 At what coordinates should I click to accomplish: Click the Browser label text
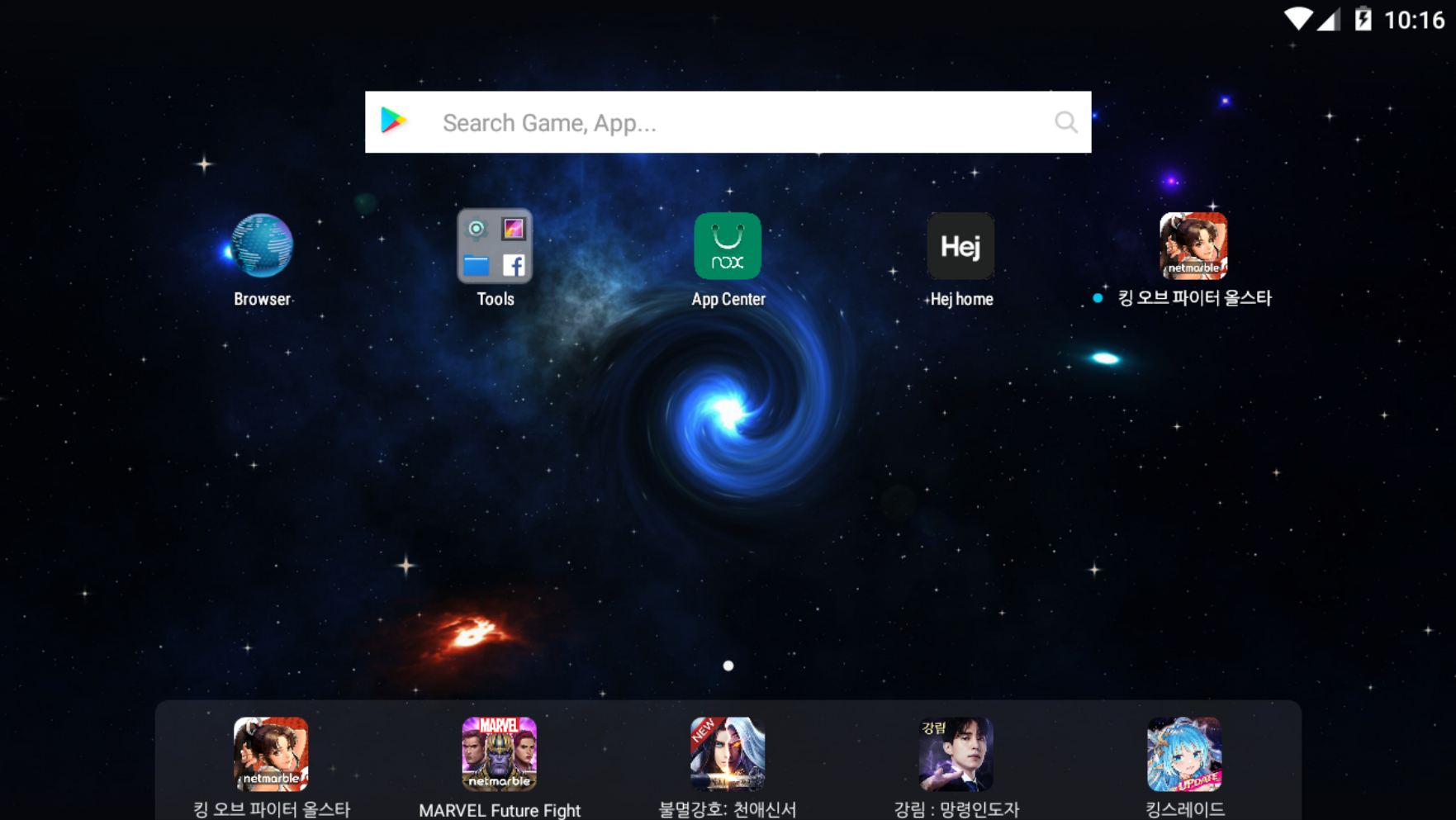[x=262, y=299]
